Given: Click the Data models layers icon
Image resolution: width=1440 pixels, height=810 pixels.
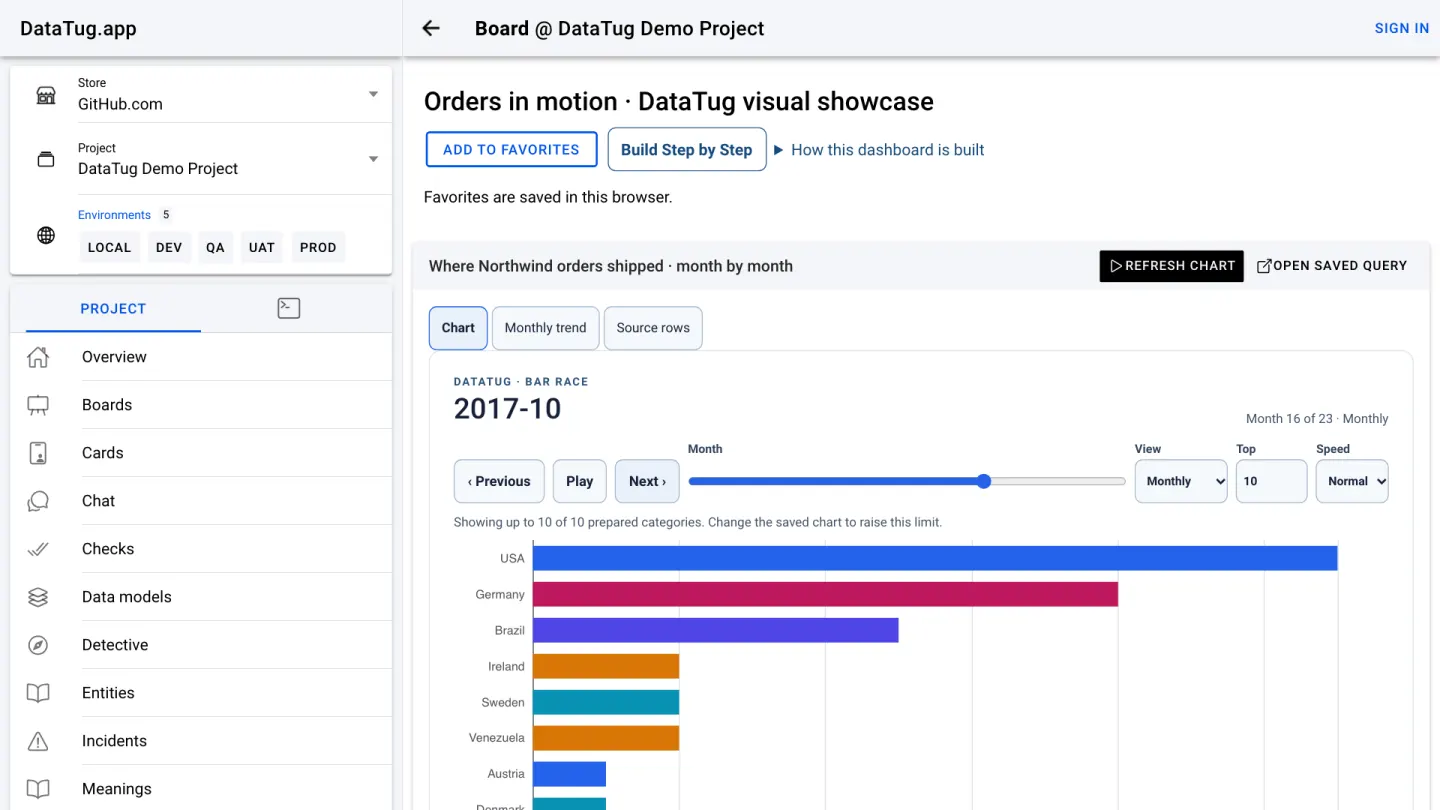Looking at the screenshot, I should [x=38, y=597].
